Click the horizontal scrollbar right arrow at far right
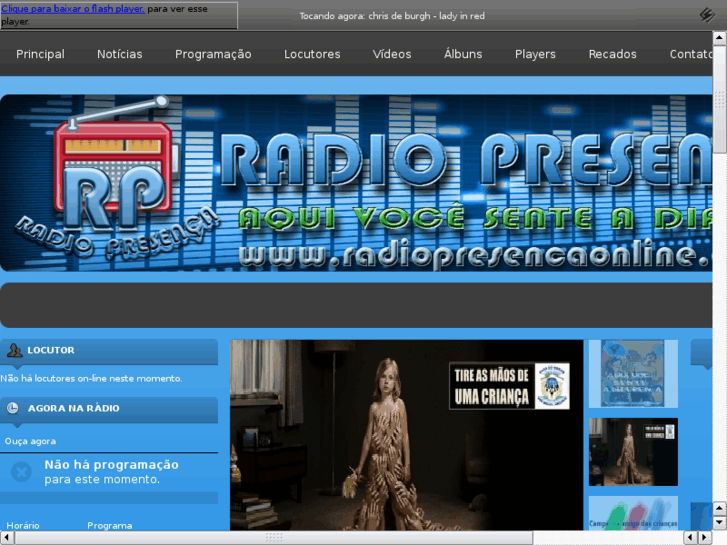The image size is (727, 545). 705,538
